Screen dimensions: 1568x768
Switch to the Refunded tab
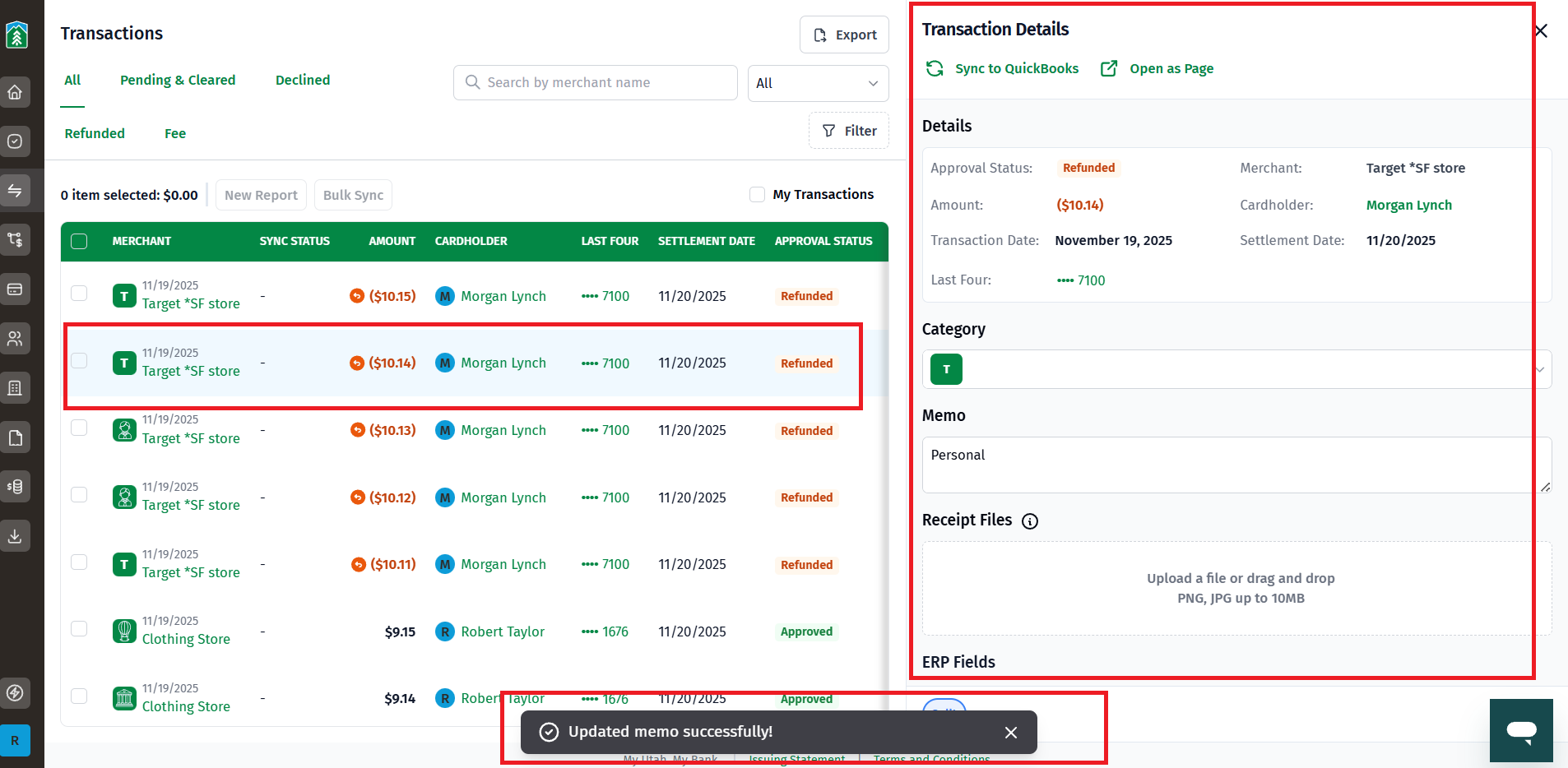95,133
